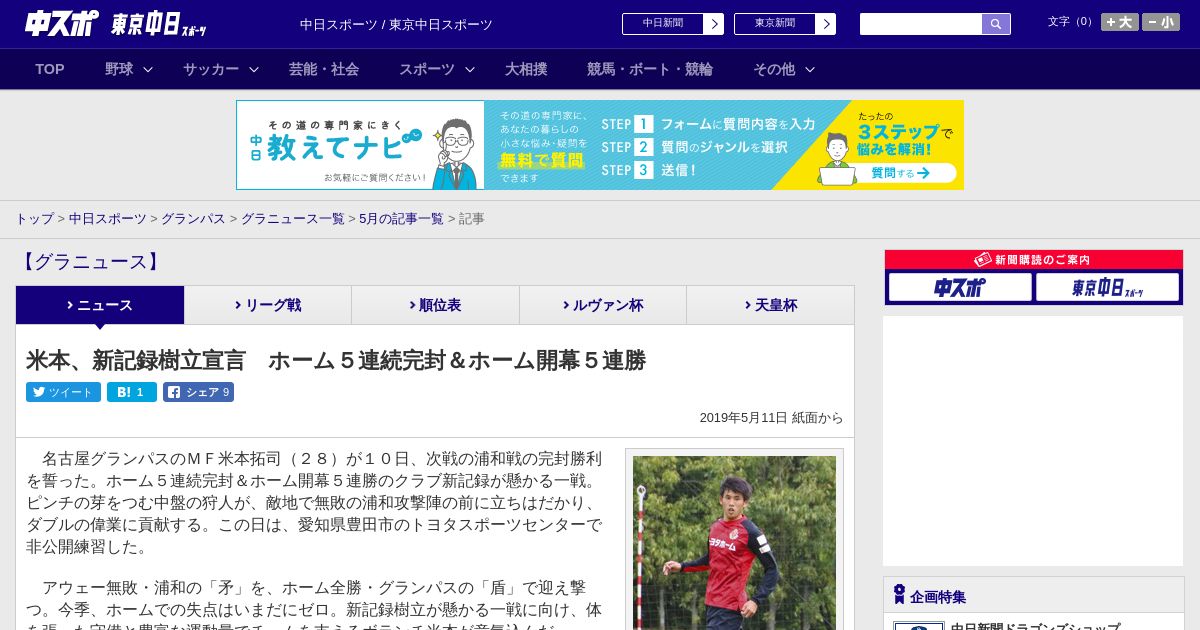This screenshot has height=630, width=1200.
Task: Open 芸能・社会 navigation item
Action: 324,69
